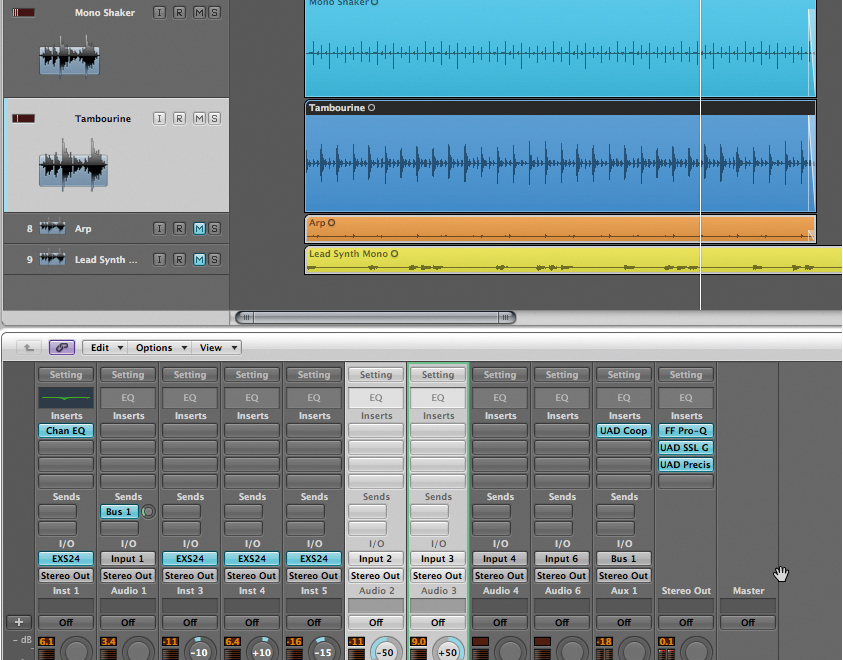Record-enable the Mono Shaker track
Image resolution: width=843 pixels, height=660 pixels.
point(179,12)
